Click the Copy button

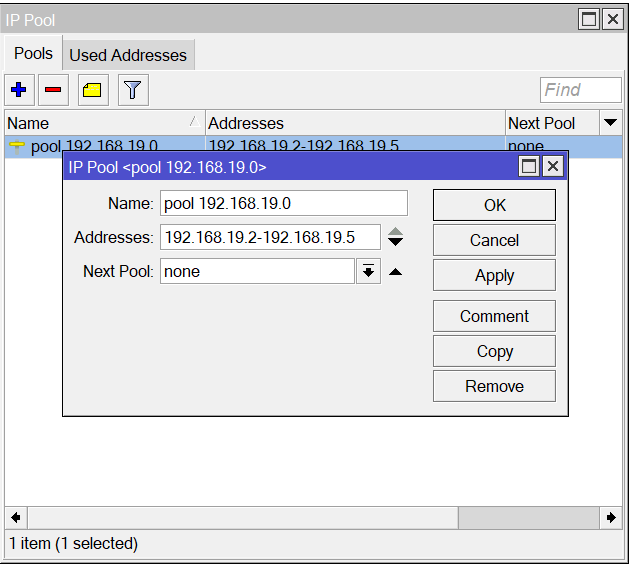tap(494, 351)
